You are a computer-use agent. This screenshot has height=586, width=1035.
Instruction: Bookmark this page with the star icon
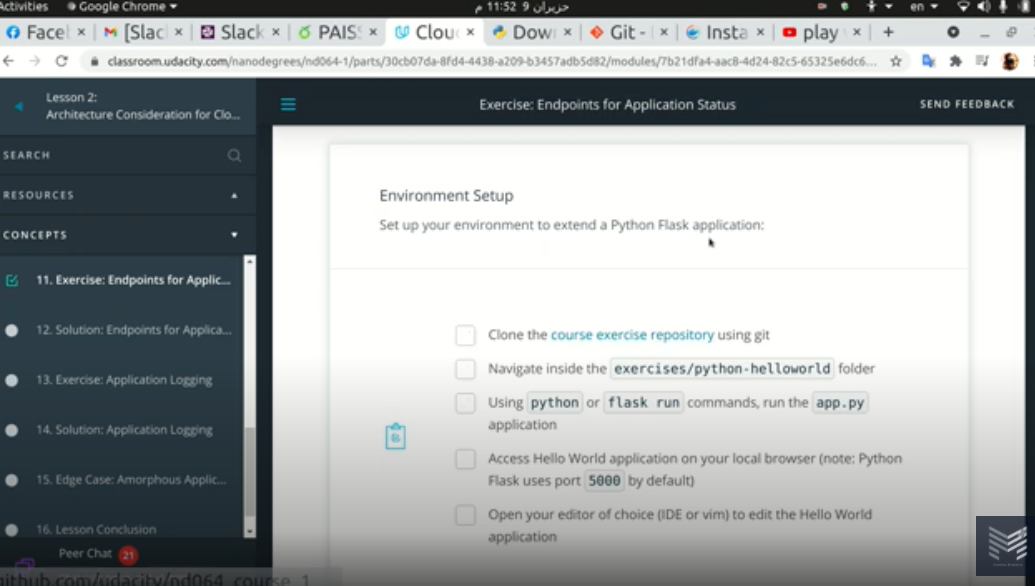click(x=896, y=61)
